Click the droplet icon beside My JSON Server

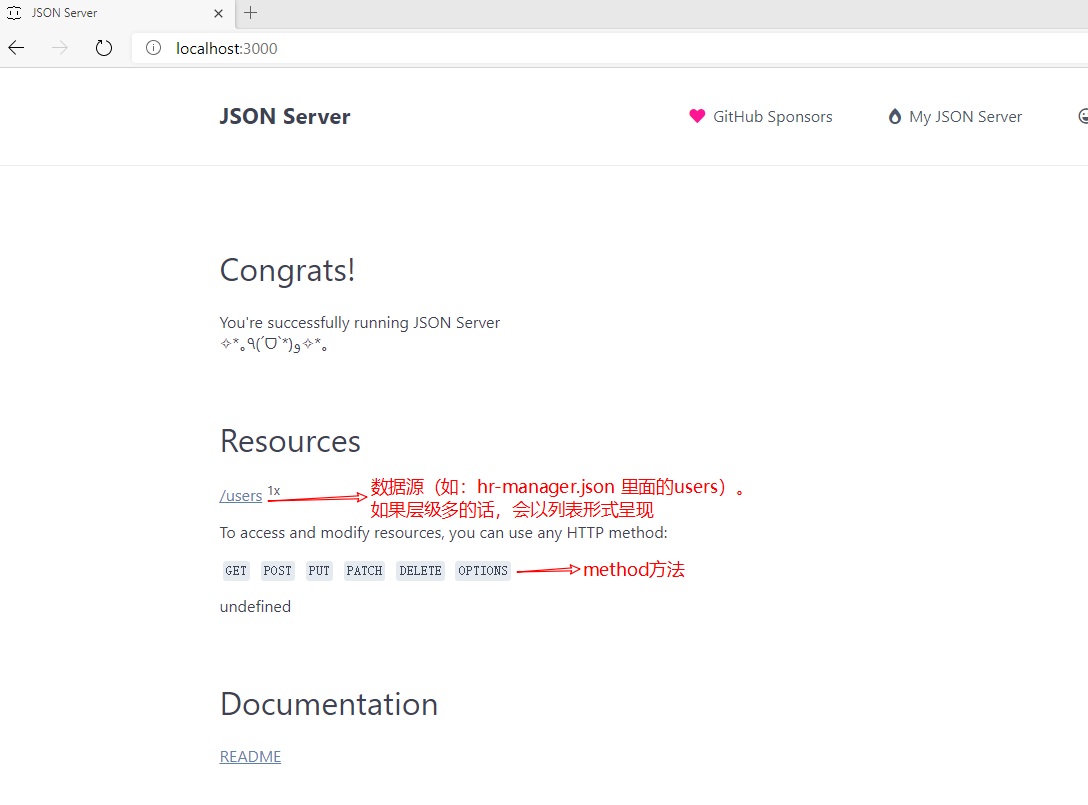coord(894,116)
